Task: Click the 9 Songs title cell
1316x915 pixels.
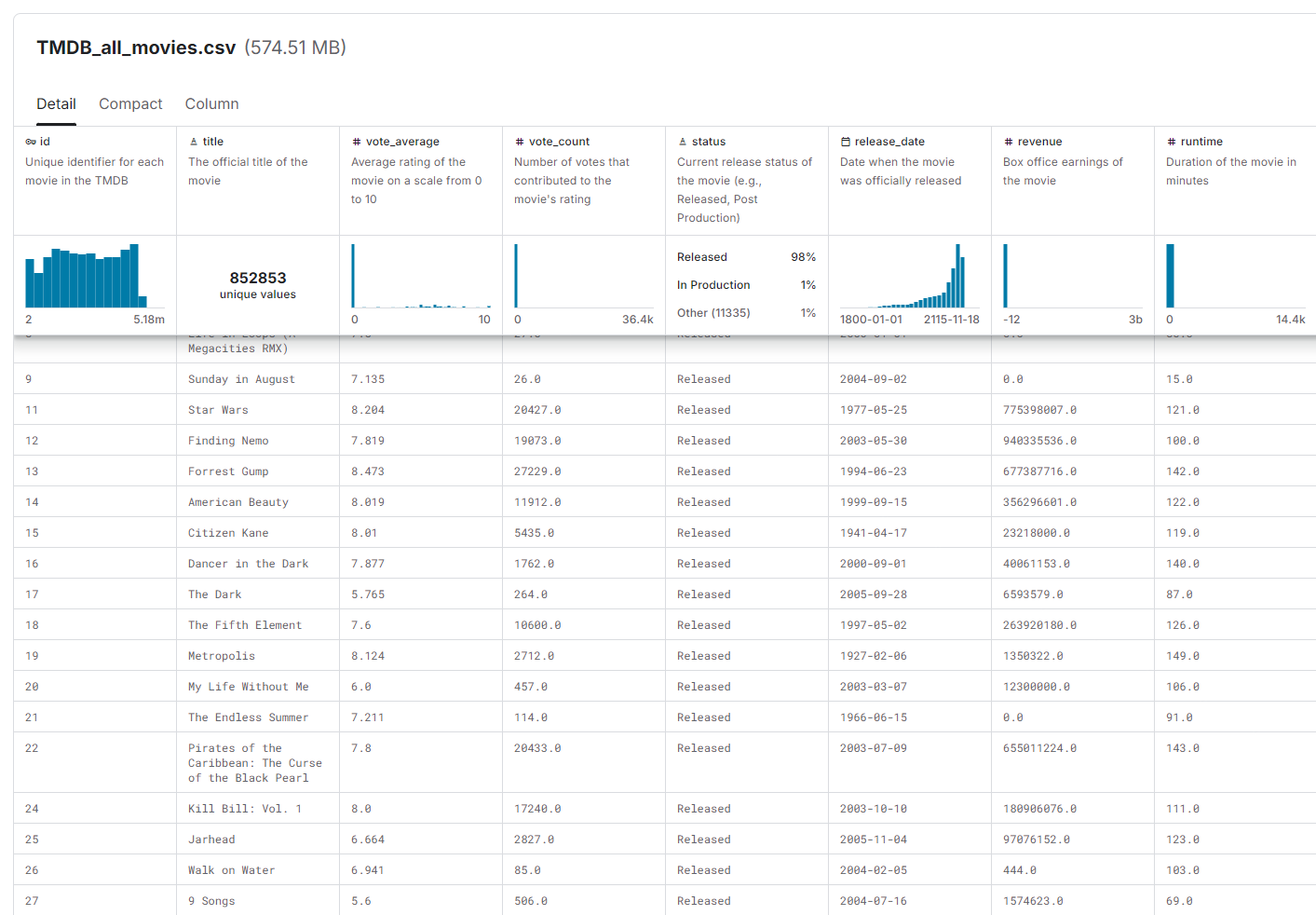Action: (x=211, y=901)
